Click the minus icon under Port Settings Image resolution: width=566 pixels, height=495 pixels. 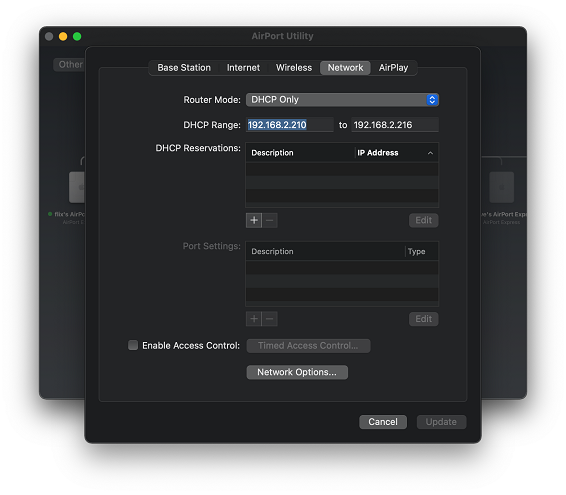[x=270, y=319]
